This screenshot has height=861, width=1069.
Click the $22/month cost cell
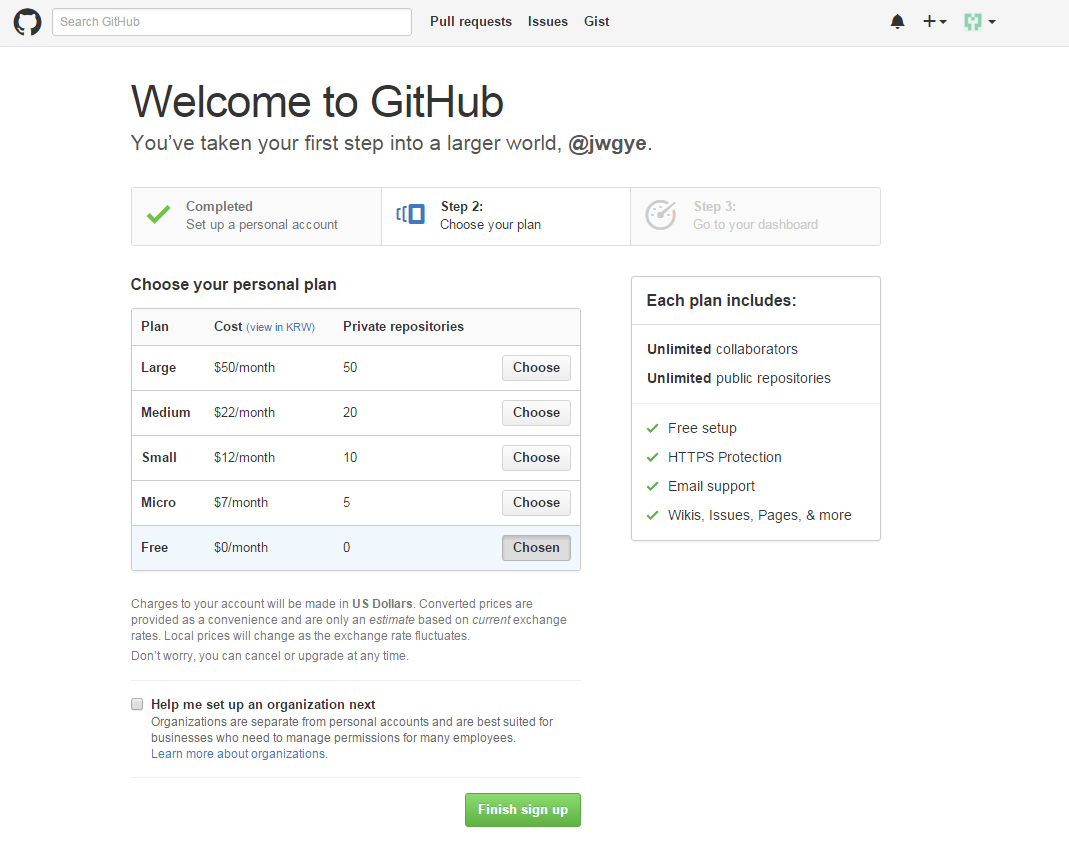(244, 412)
